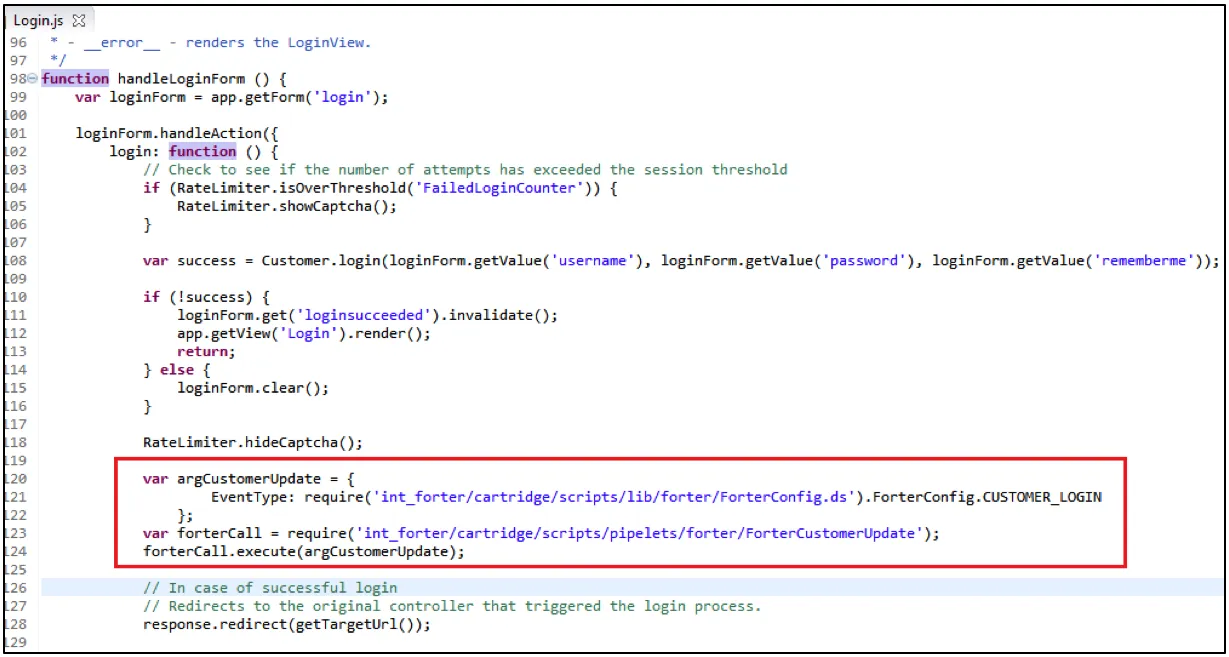The width and height of the screenshot is (1229, 657).
Task: Click the forterCall.execute(argCustomerUpdate) line
Action: click(304, 551)
